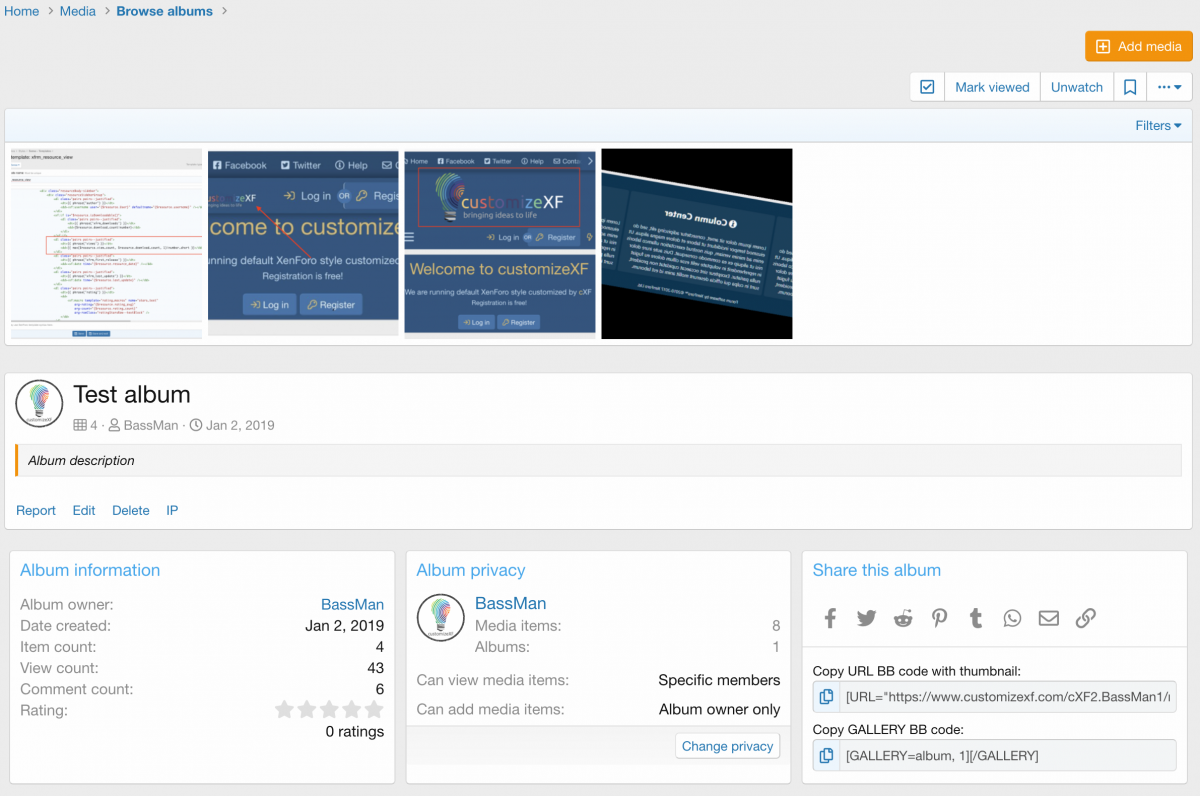Click the Comment count value 6
Viewport: 1200px width, 796px height.
click(380, 689)
